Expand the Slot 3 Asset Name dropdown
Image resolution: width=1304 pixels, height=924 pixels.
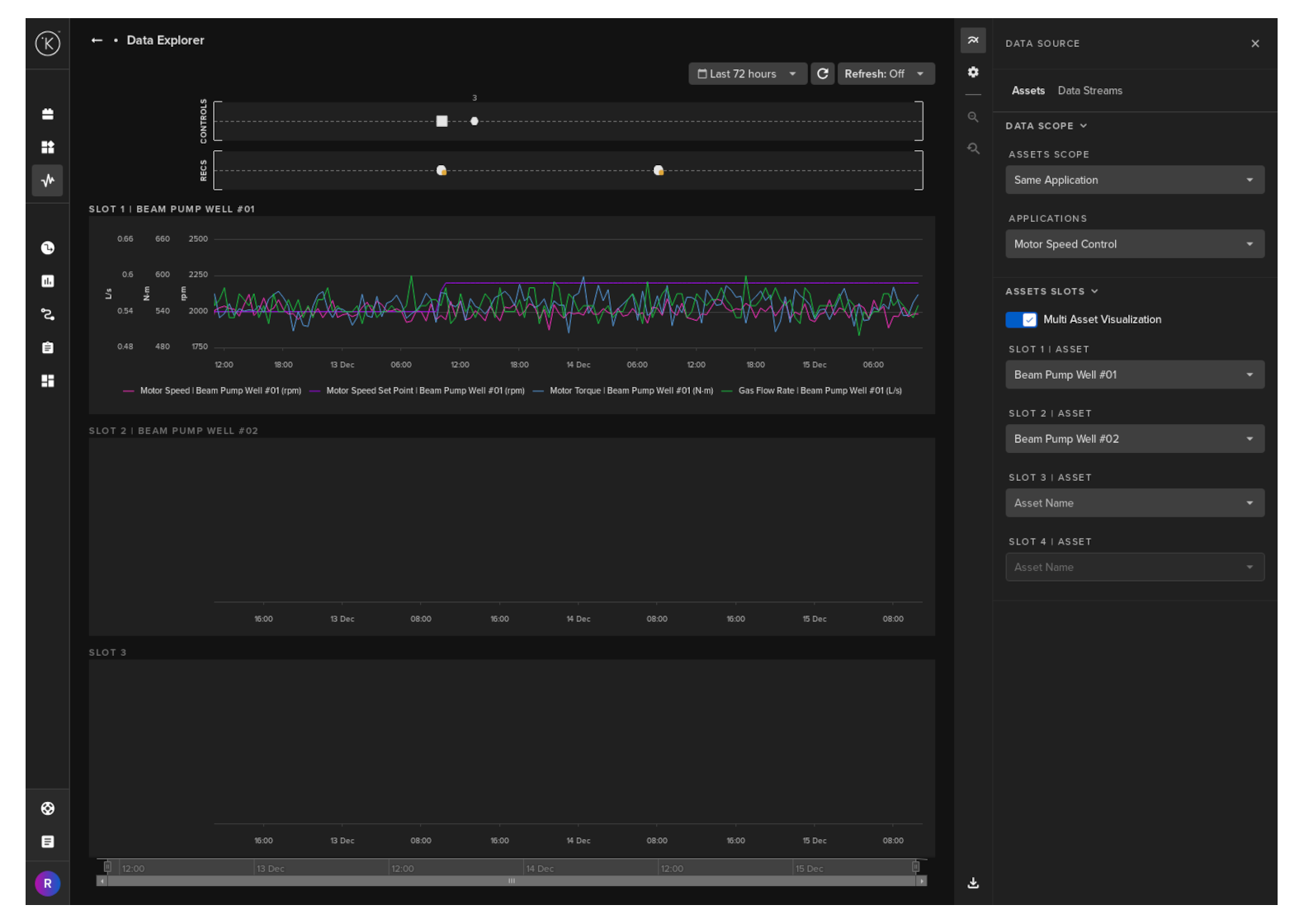(x=1134, y=503)
